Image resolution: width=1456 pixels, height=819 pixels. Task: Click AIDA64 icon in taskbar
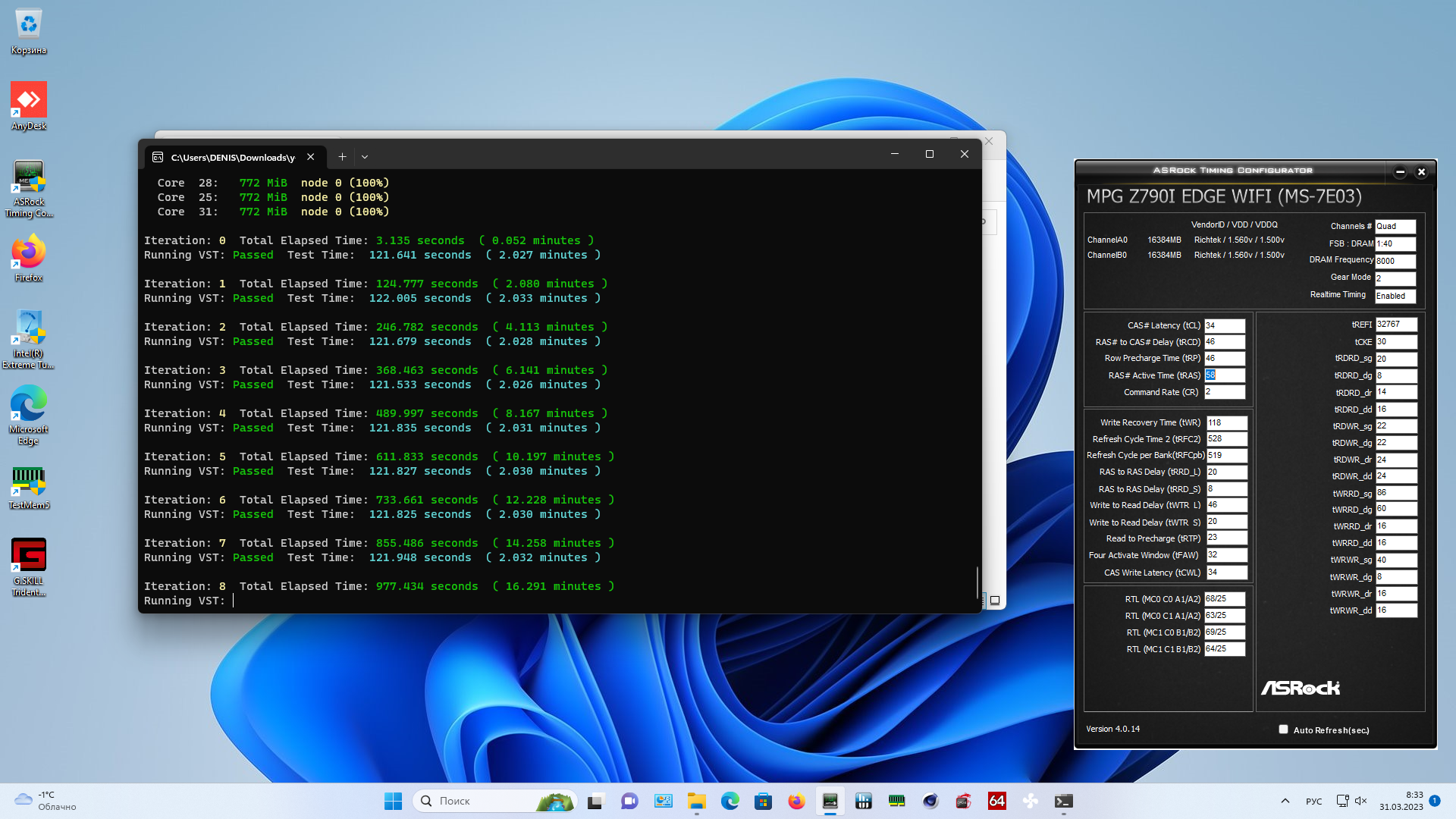[996, 801]
